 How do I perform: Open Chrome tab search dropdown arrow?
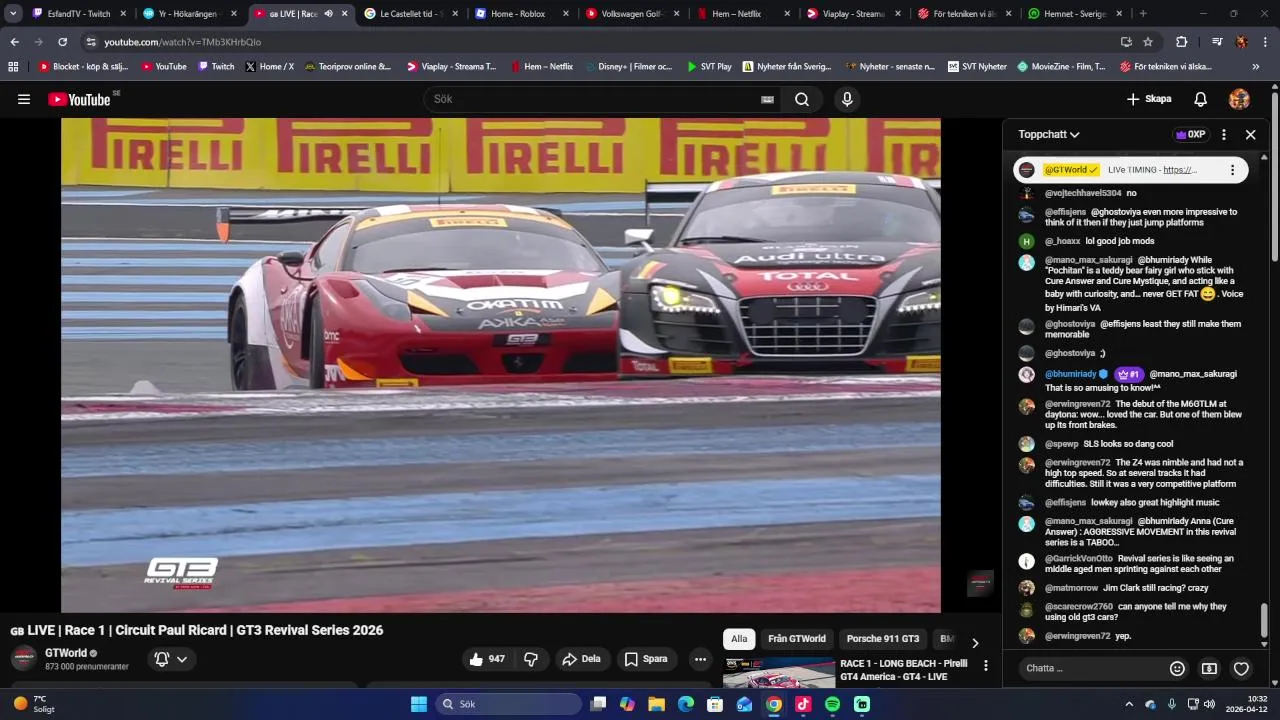(13, 14)
